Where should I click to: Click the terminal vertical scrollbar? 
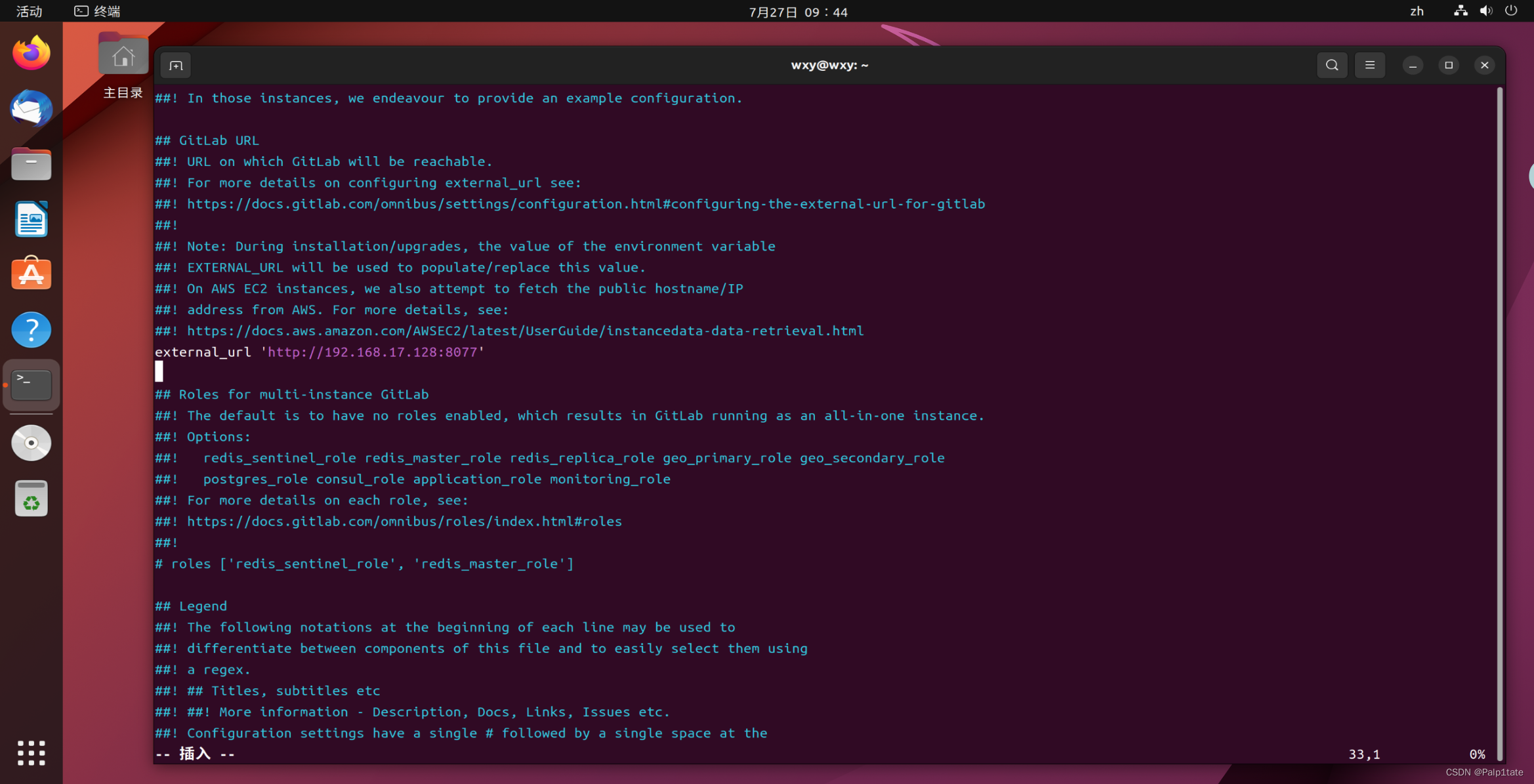(x=1499, y=423)
